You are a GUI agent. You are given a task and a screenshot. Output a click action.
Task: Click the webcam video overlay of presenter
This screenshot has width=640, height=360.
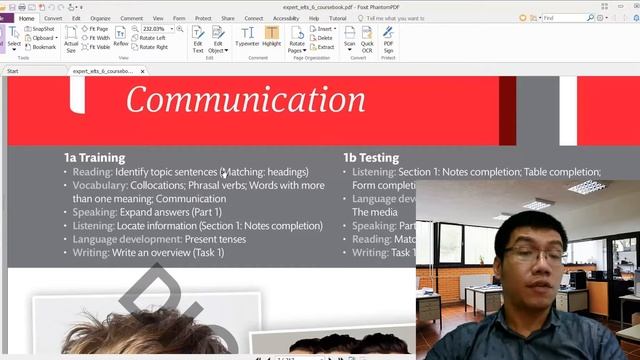click(528, 270)
